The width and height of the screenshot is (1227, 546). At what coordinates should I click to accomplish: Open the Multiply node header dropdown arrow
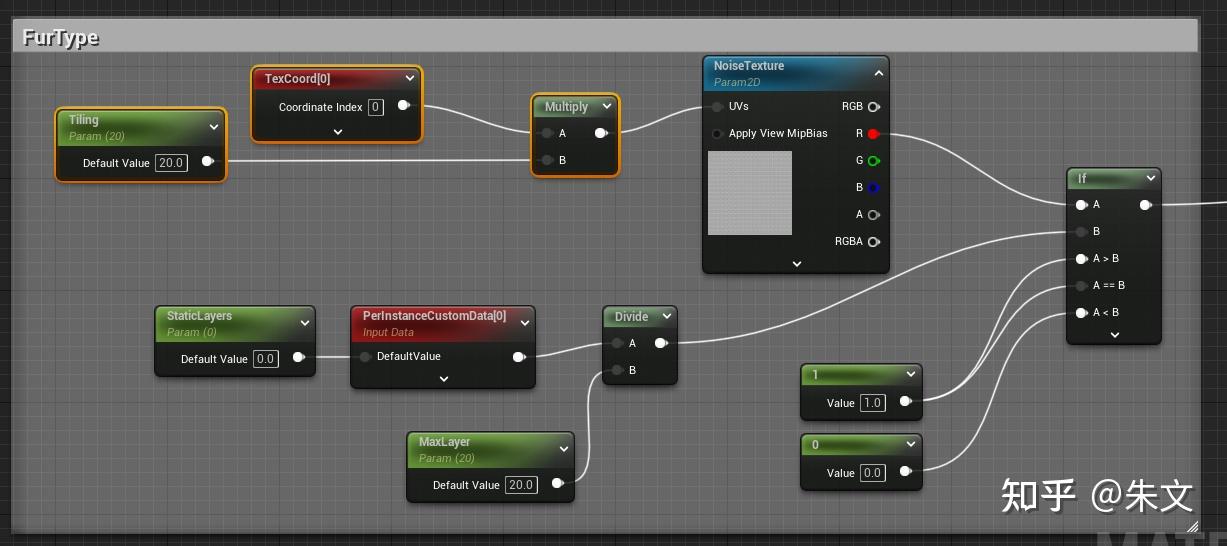coord(606,106)
